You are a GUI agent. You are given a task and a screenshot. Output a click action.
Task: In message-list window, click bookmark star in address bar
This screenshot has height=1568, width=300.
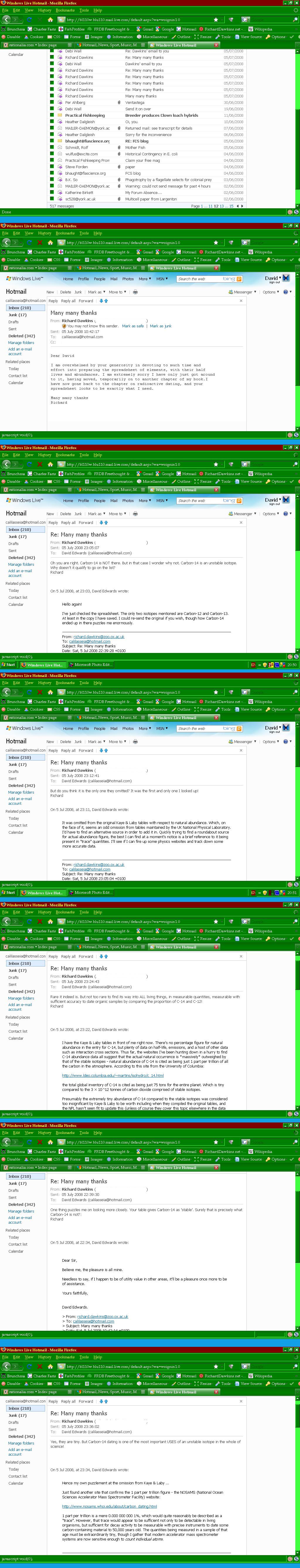[x=215, y=20]
